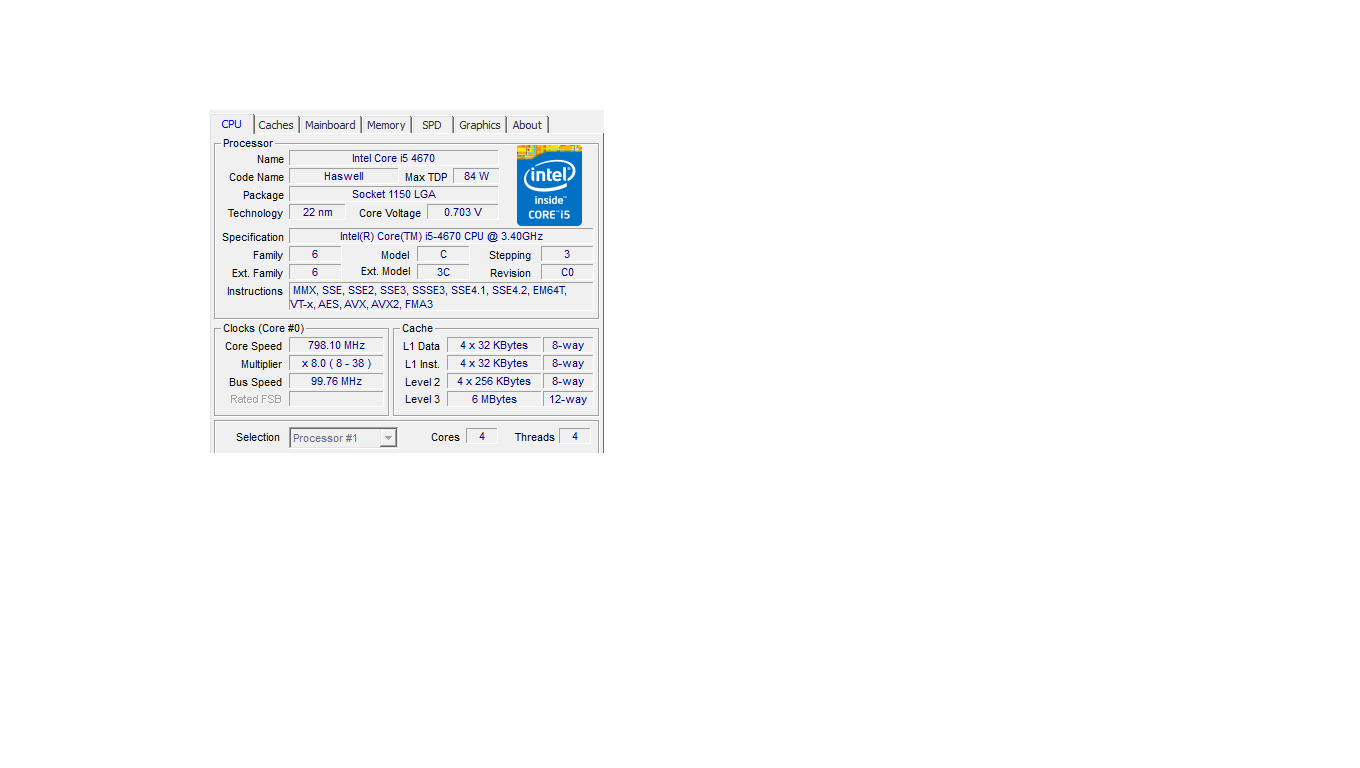Viewport: 1360px width, 768px height.
Task: Click the Core Voltage value 0.703 V
Action: pyautogui.click(x=462, y=212)
